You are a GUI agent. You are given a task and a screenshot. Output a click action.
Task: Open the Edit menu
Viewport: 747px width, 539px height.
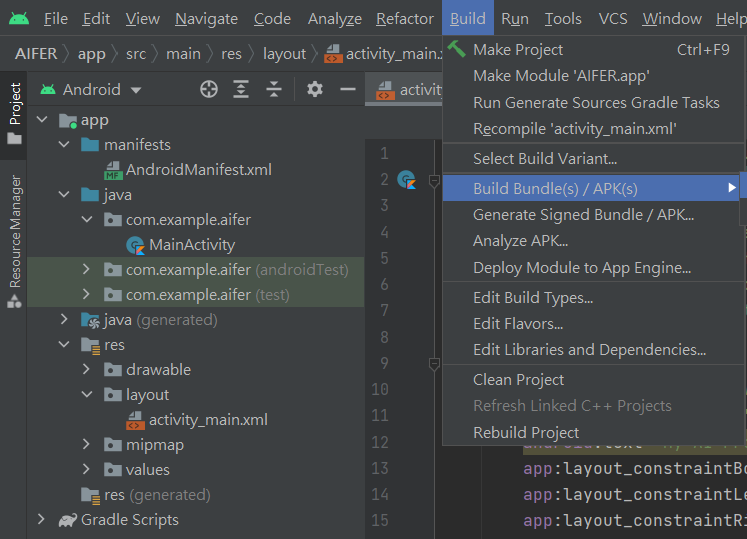pyautogui.click(x=96, y=19)
